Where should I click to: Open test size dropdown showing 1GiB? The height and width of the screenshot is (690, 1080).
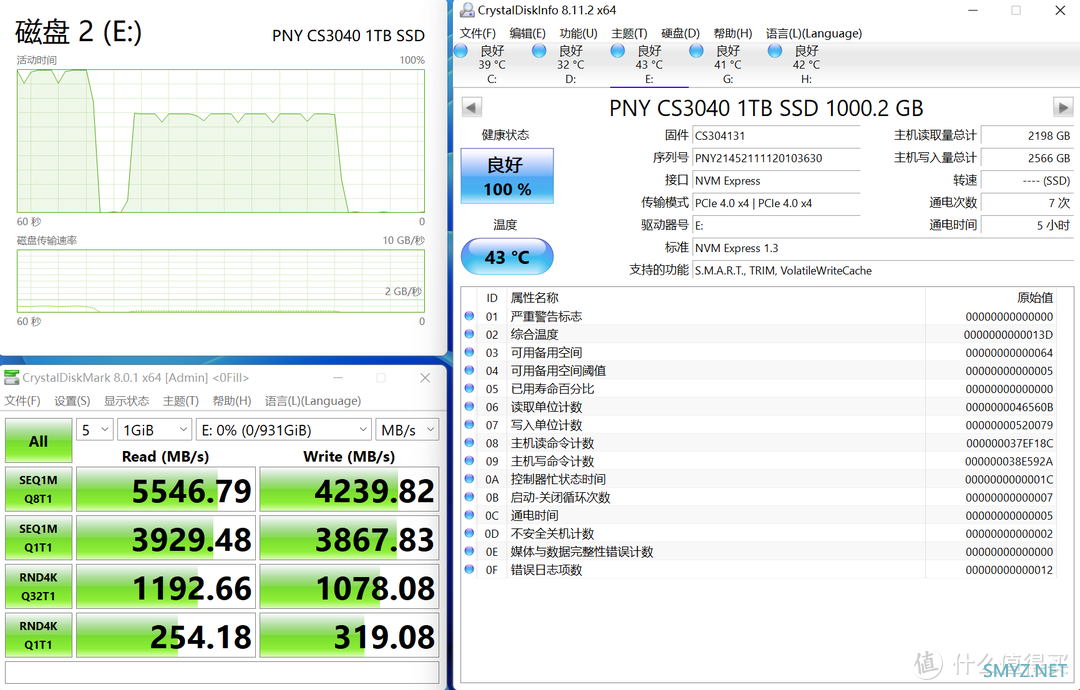[154, 430]
